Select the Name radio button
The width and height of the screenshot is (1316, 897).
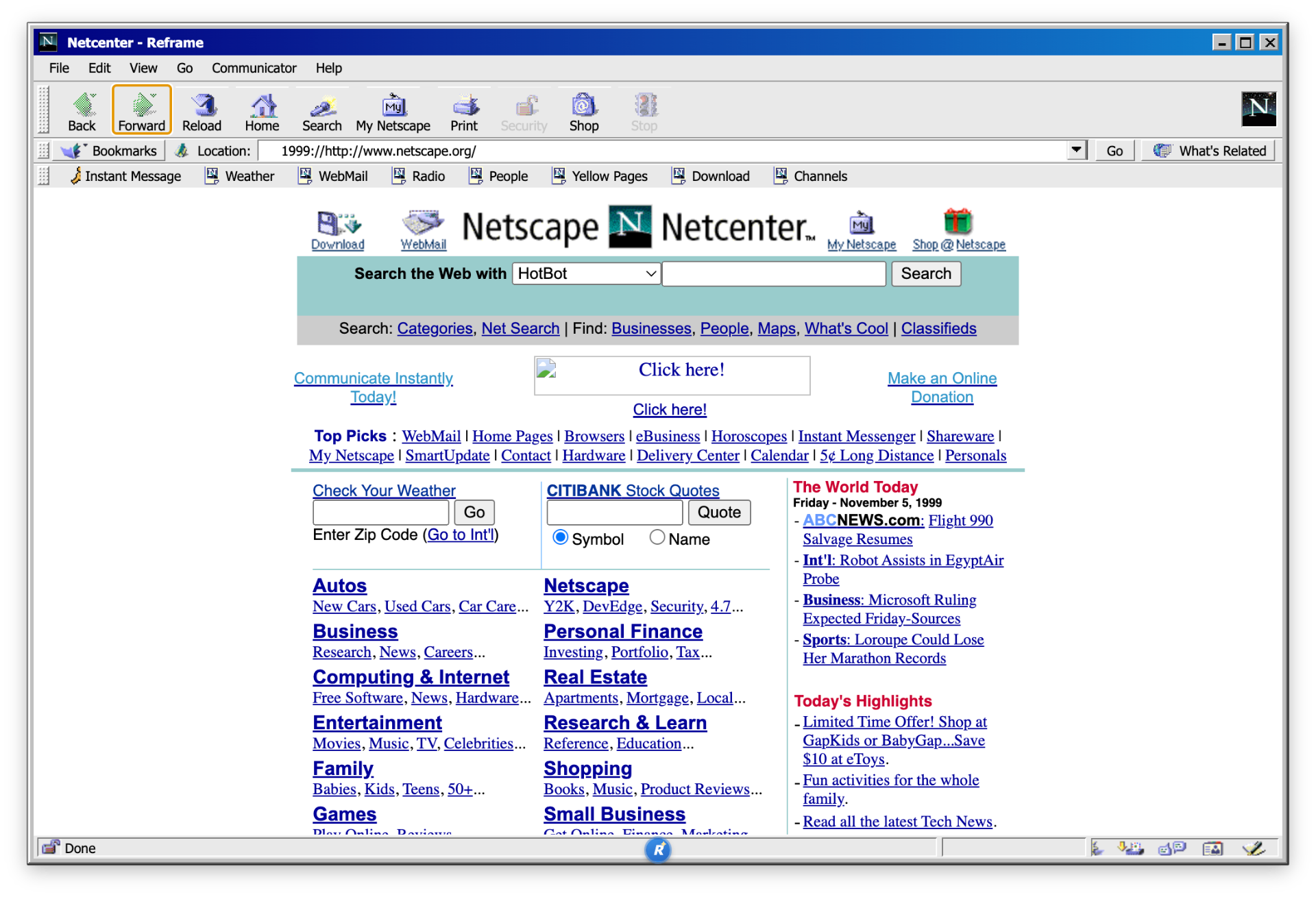(657, 537)
